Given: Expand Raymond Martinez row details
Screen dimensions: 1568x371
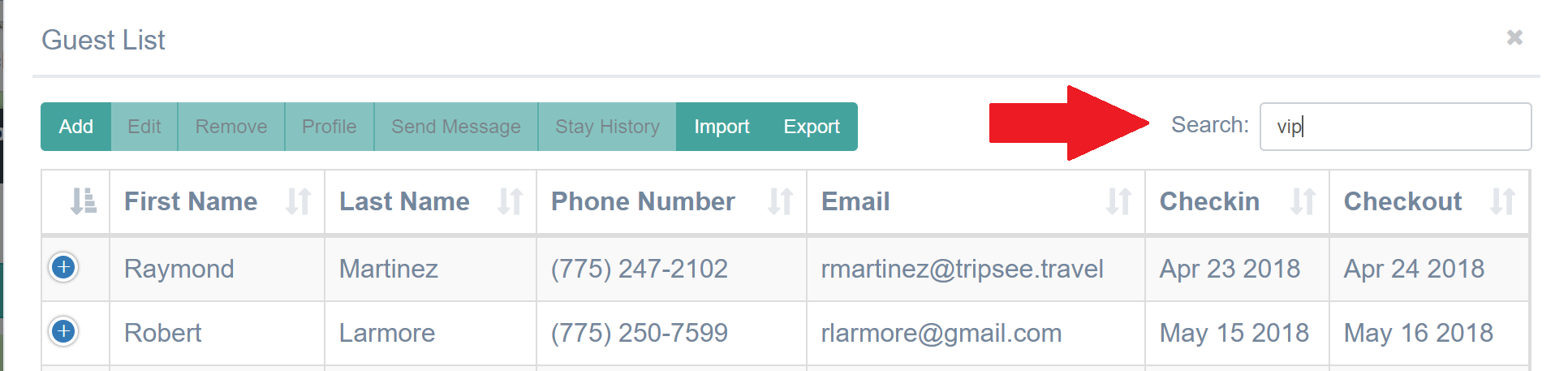Looking at the screenshot, I should [x=63, y=267].
